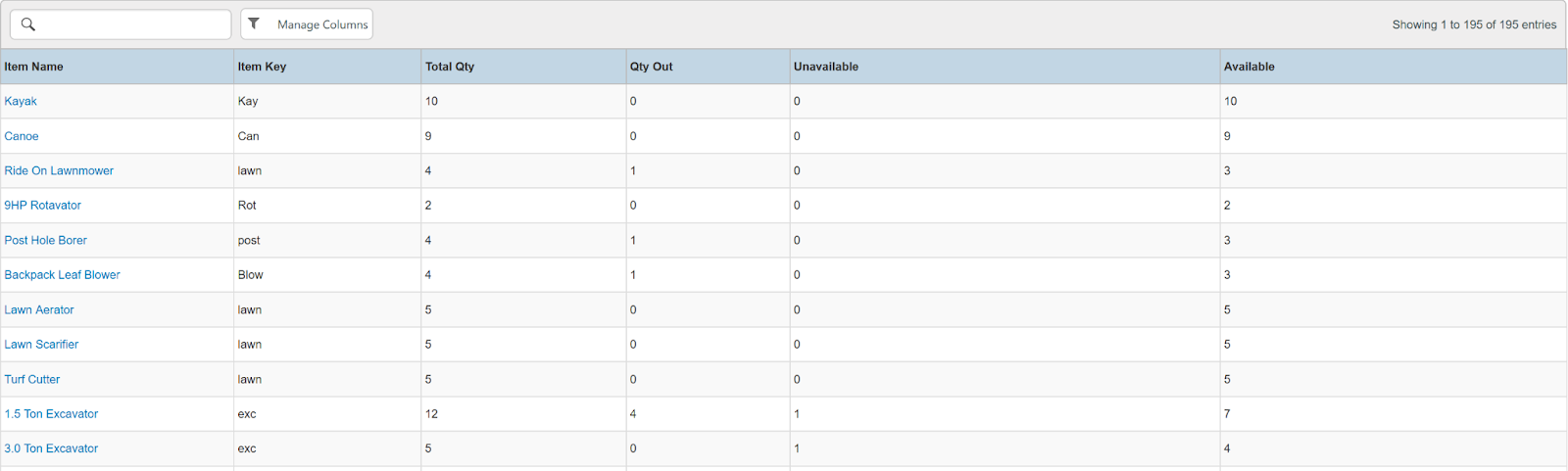Click inside the search input field

point(132,24)
